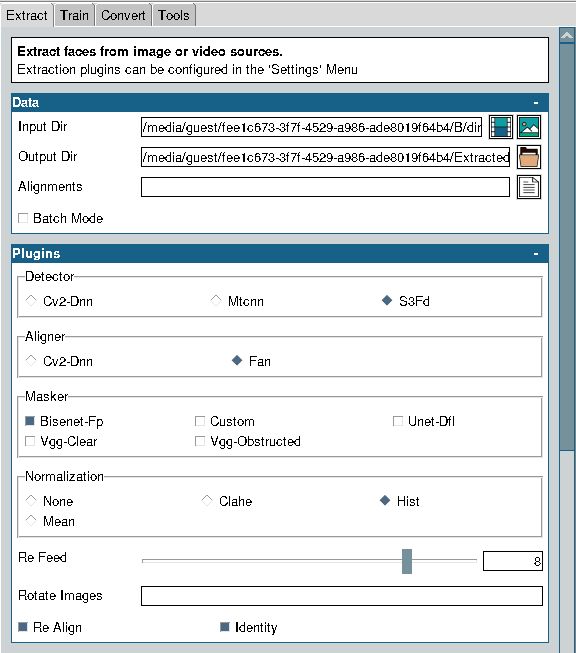Browse for input video file icon
The width and height of the screenshot is (576, 653).
500,127
